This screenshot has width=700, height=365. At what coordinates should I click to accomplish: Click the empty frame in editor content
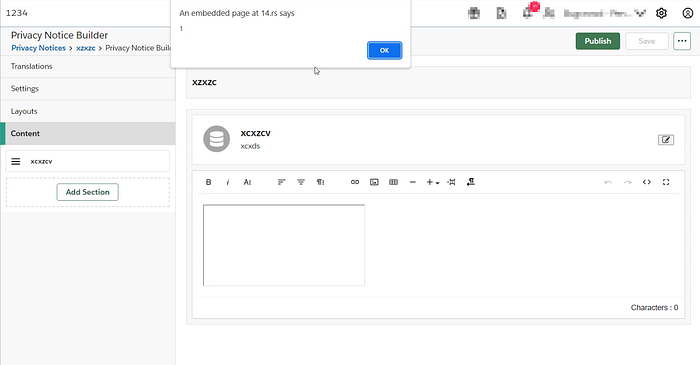284,245
